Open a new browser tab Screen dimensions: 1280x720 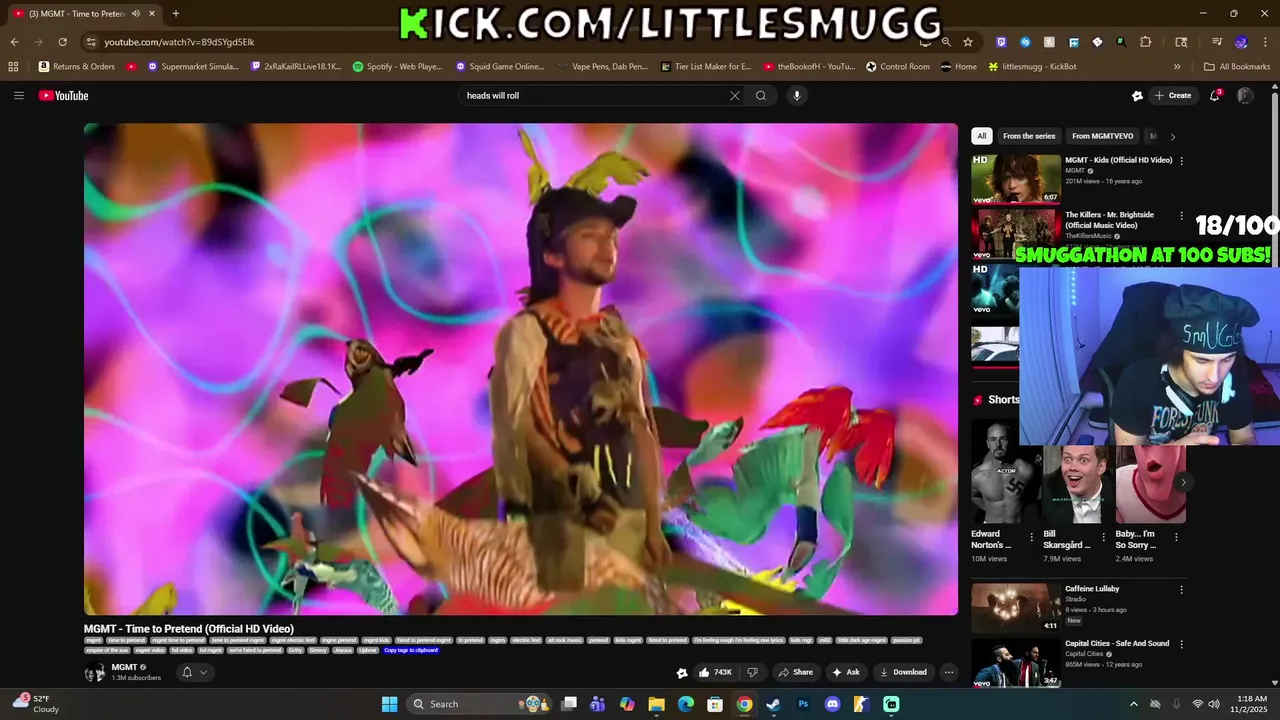click(176, 13)
